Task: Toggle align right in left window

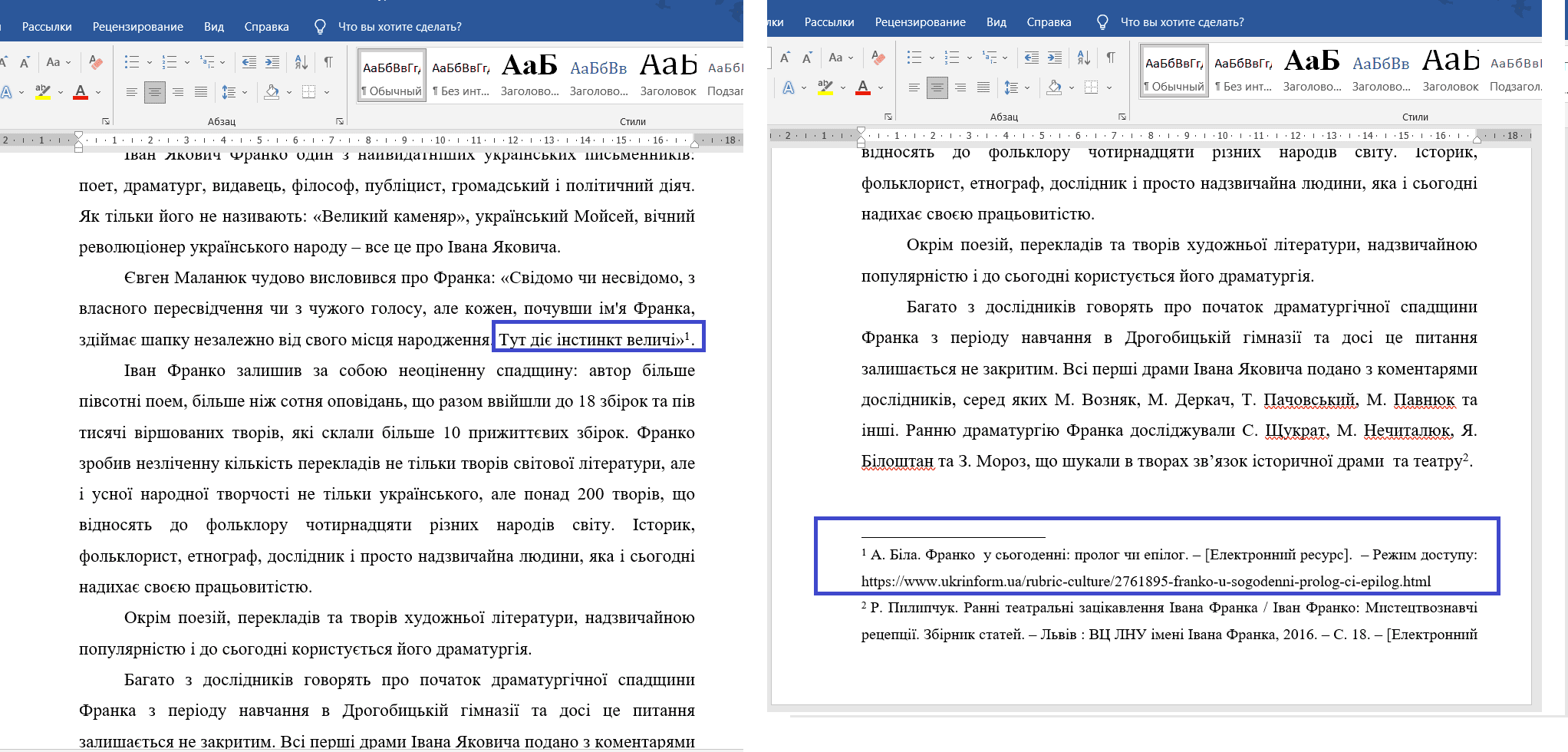Action: tap(178, 93)
